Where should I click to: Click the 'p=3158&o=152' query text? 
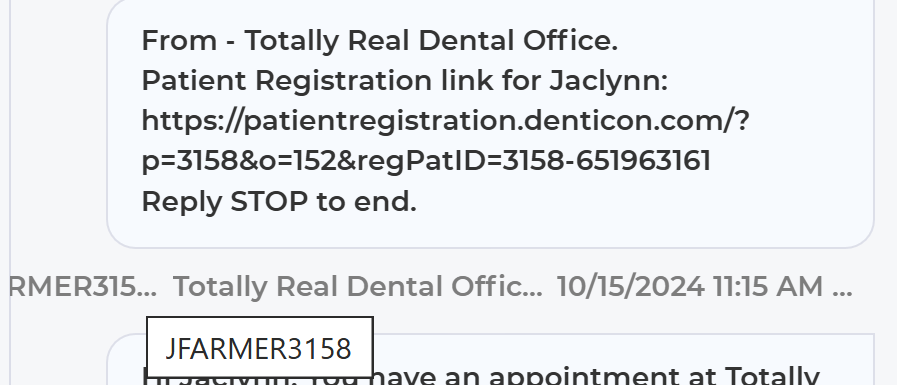239,161
